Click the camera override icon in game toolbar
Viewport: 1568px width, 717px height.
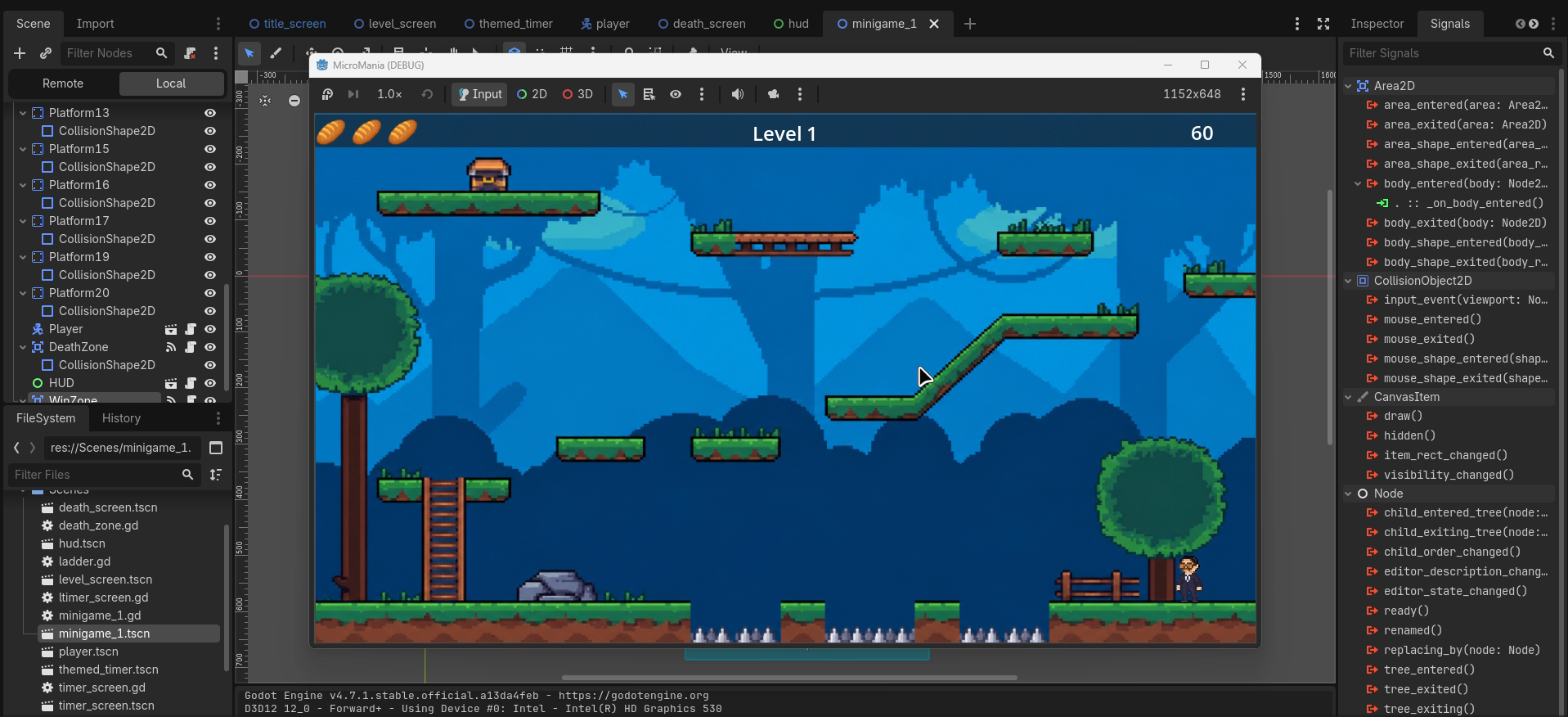click(x=774, y=94)
